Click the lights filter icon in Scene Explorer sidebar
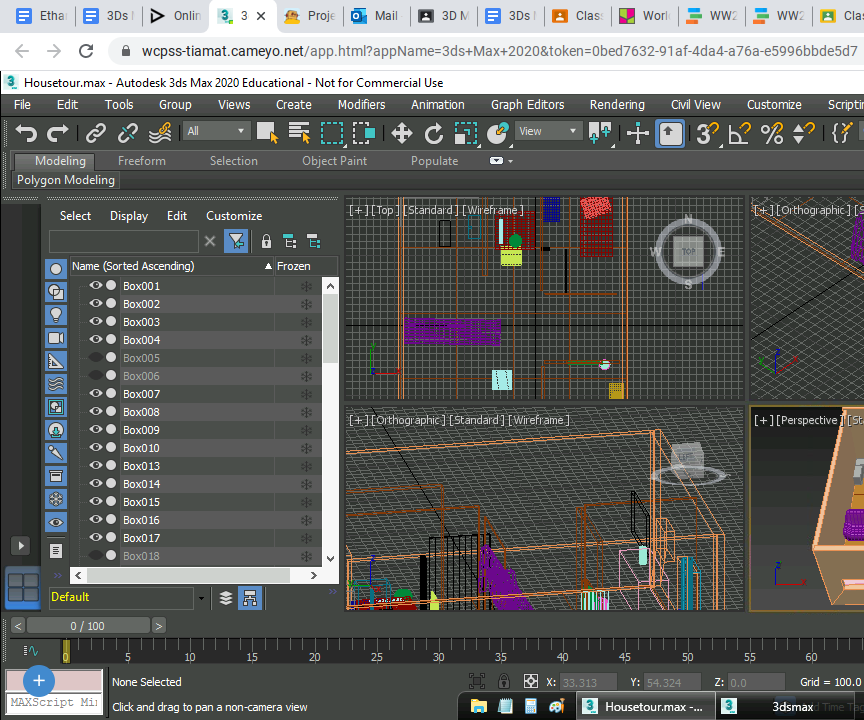The width and height of the screenshot is (864, 720). pyautogui.click(x=56, y=314)
